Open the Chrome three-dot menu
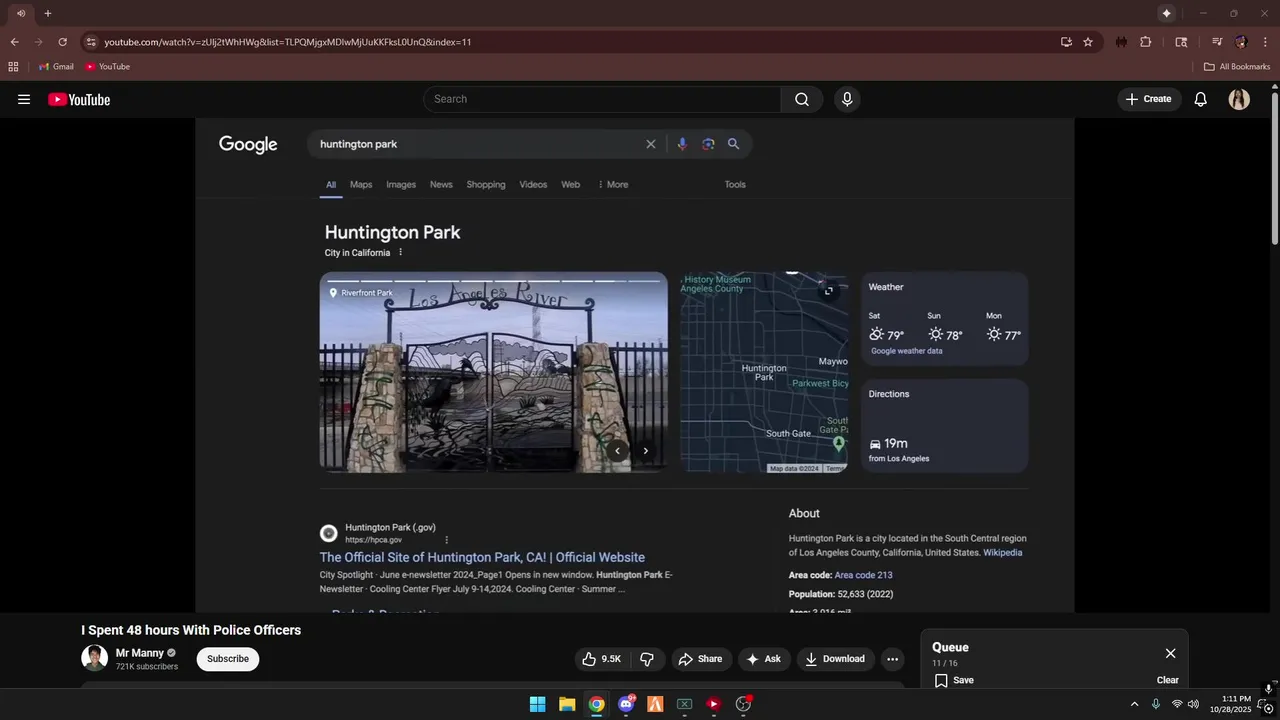The width and height of the screenshot is (1280, 720). [1265, 42]
